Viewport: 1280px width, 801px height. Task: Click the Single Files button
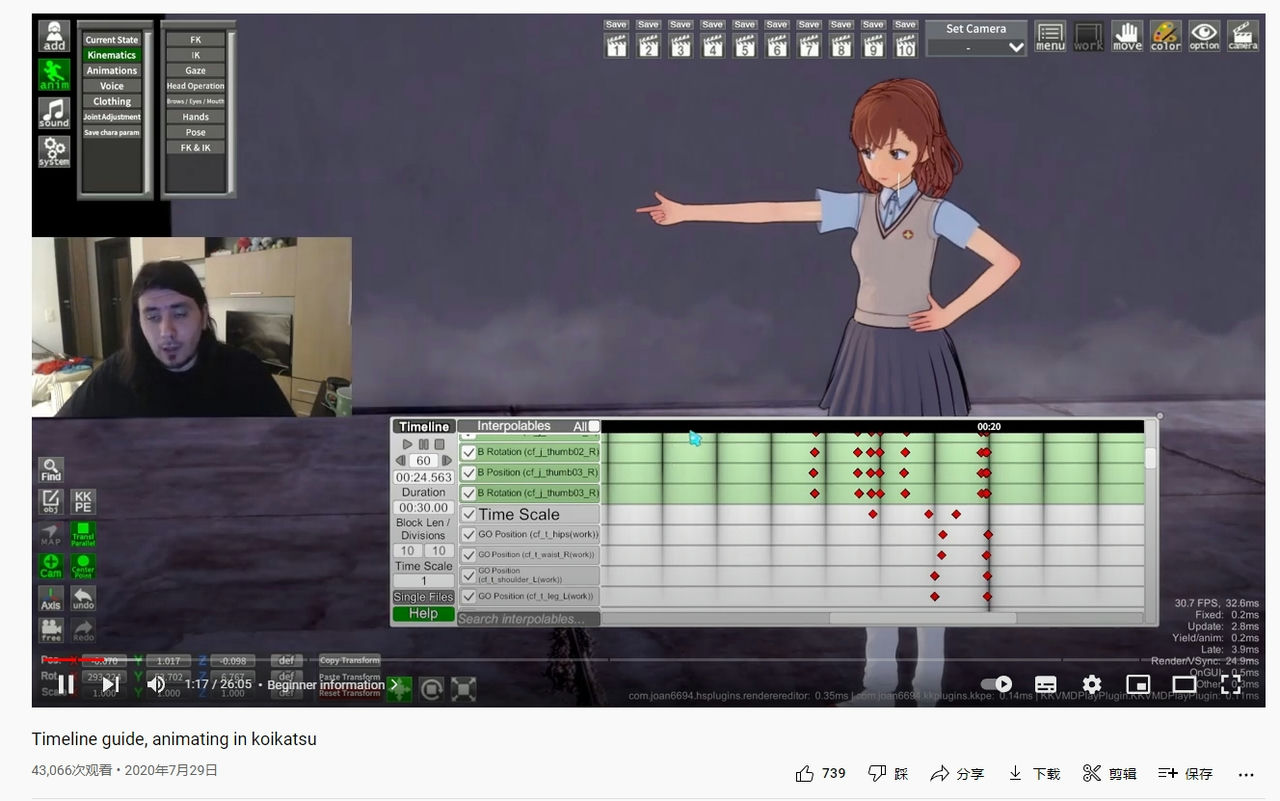coord(422,595)
